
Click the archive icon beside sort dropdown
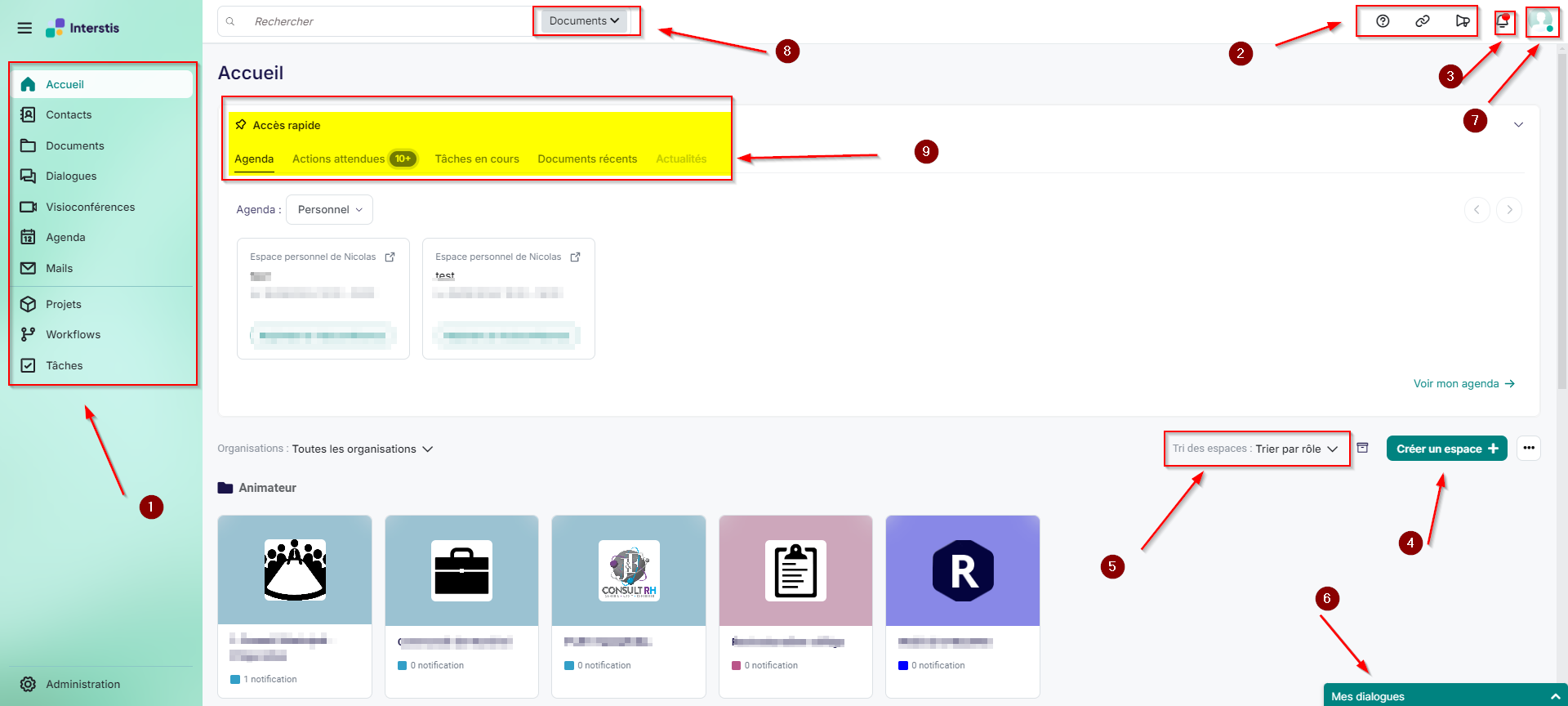point(1362,448)
